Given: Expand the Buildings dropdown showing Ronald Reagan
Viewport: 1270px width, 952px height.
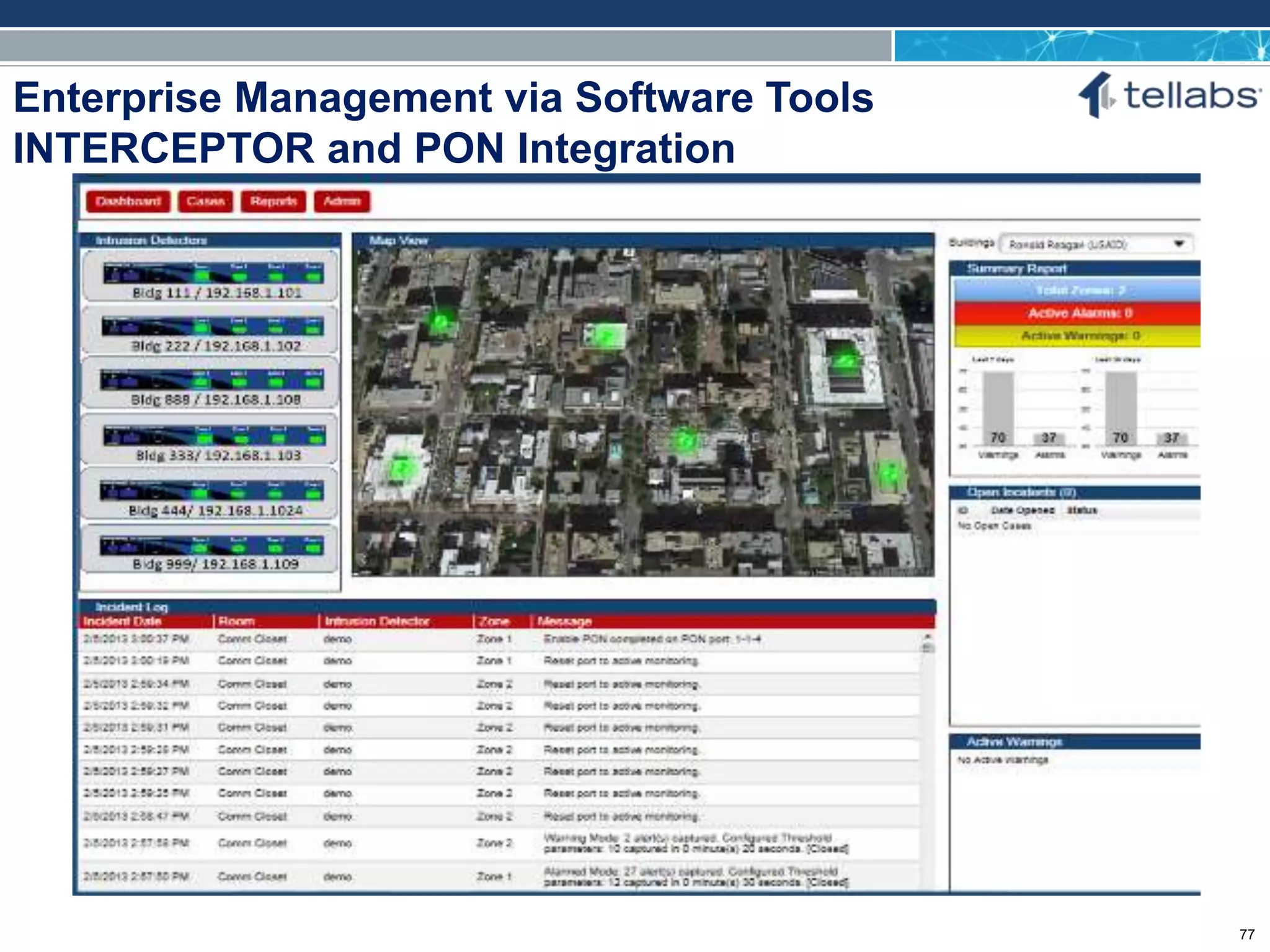Looking at the screenshot, I should click(x=1096, y=244).
